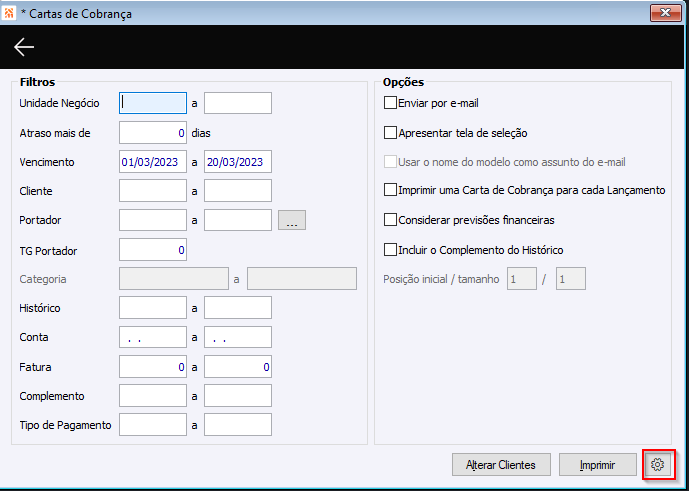
Task: Click the second Tipo de Pagamento field
Action: tap(238, 425)
